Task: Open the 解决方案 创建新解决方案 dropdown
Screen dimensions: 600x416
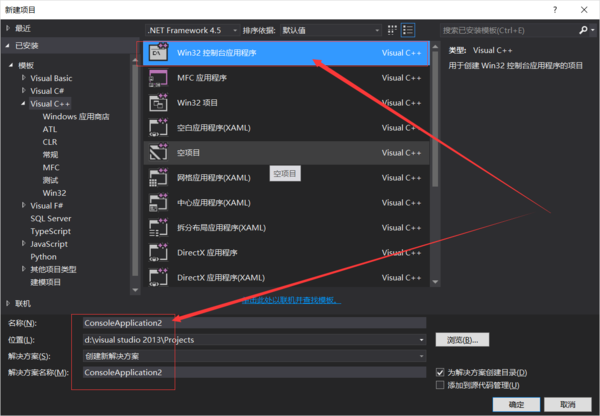Action: (x=254, y=356)
